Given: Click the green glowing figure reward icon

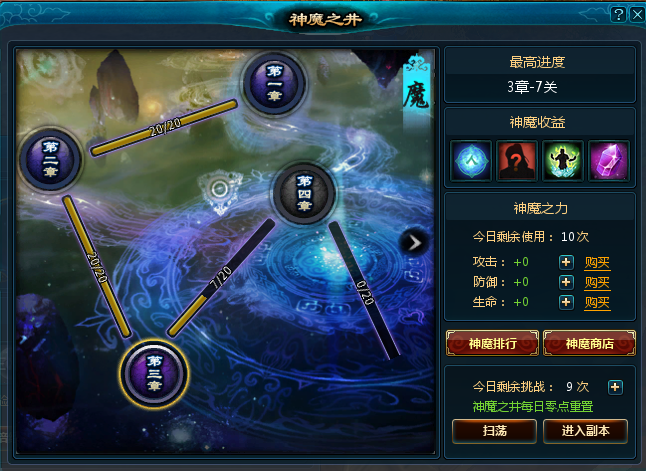Looking at the screenshot, I should (x=563, y=161).
